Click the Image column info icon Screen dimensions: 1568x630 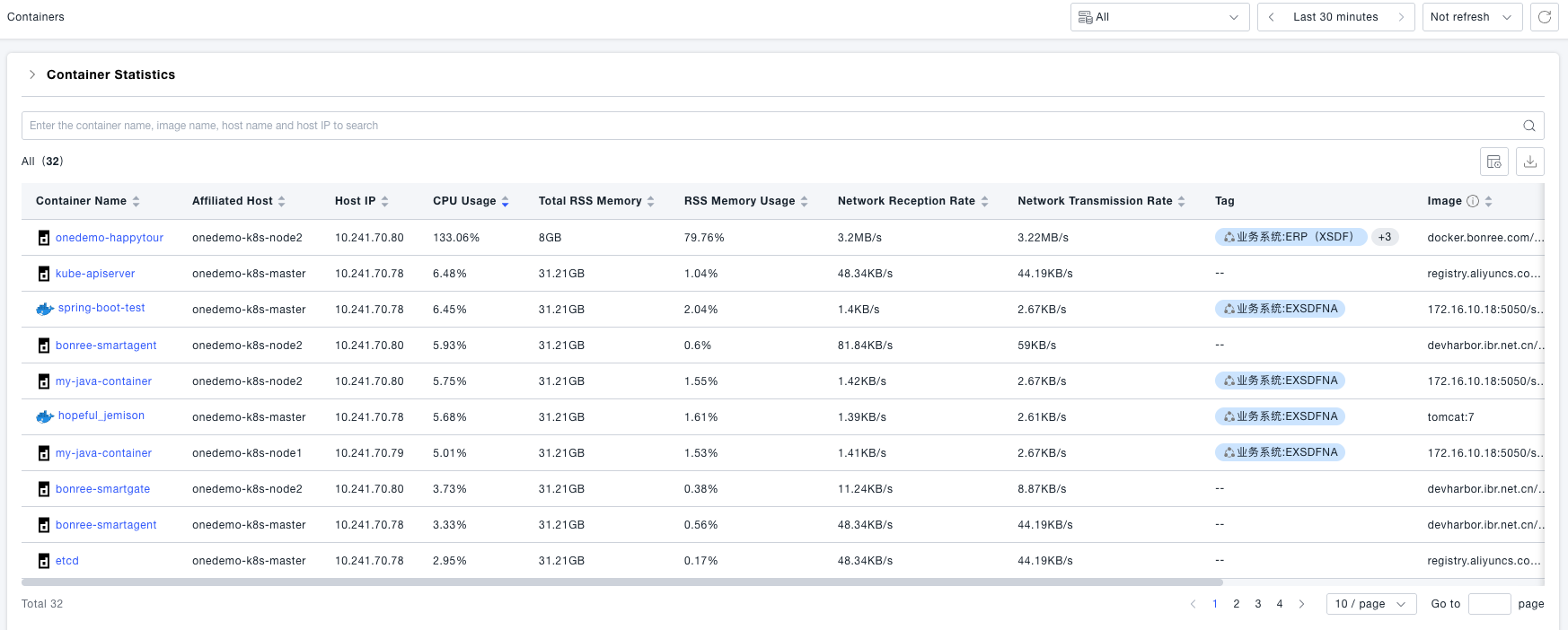[x=1473, y=201]
